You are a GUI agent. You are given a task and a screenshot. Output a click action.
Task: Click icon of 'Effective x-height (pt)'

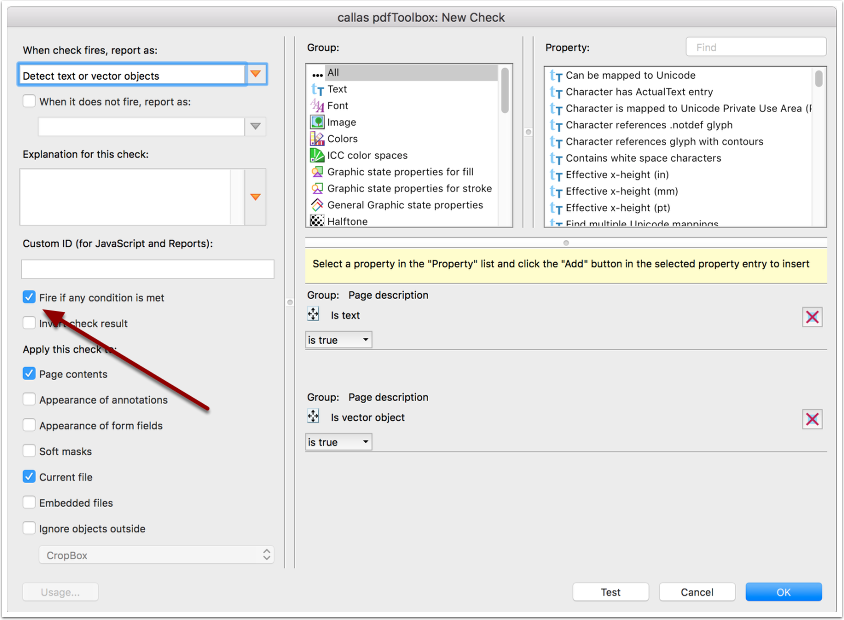[556, 208]
